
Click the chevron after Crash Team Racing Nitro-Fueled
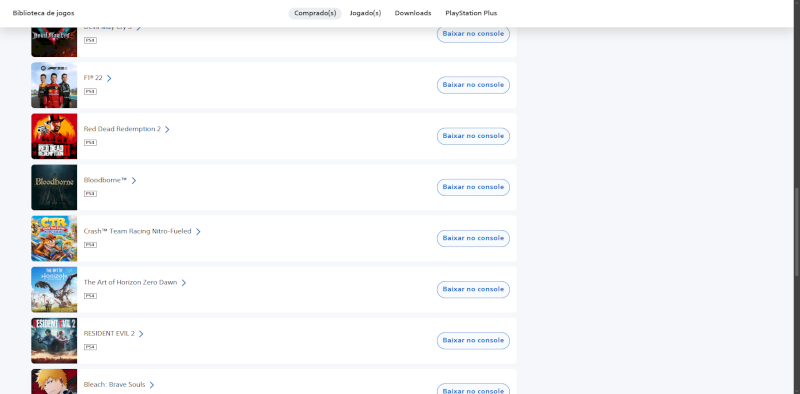(198, 231)
